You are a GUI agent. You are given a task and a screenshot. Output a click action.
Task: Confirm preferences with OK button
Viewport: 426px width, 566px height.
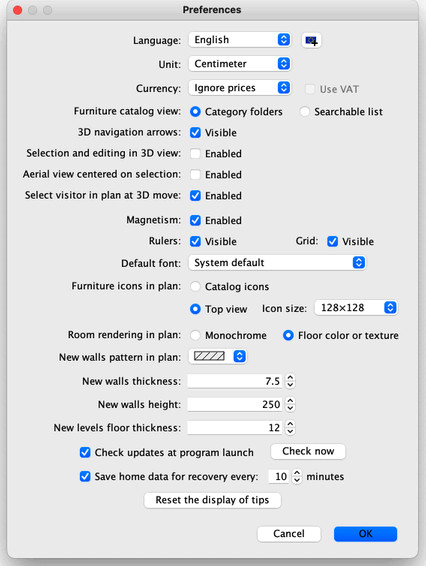tap(365, 534)
